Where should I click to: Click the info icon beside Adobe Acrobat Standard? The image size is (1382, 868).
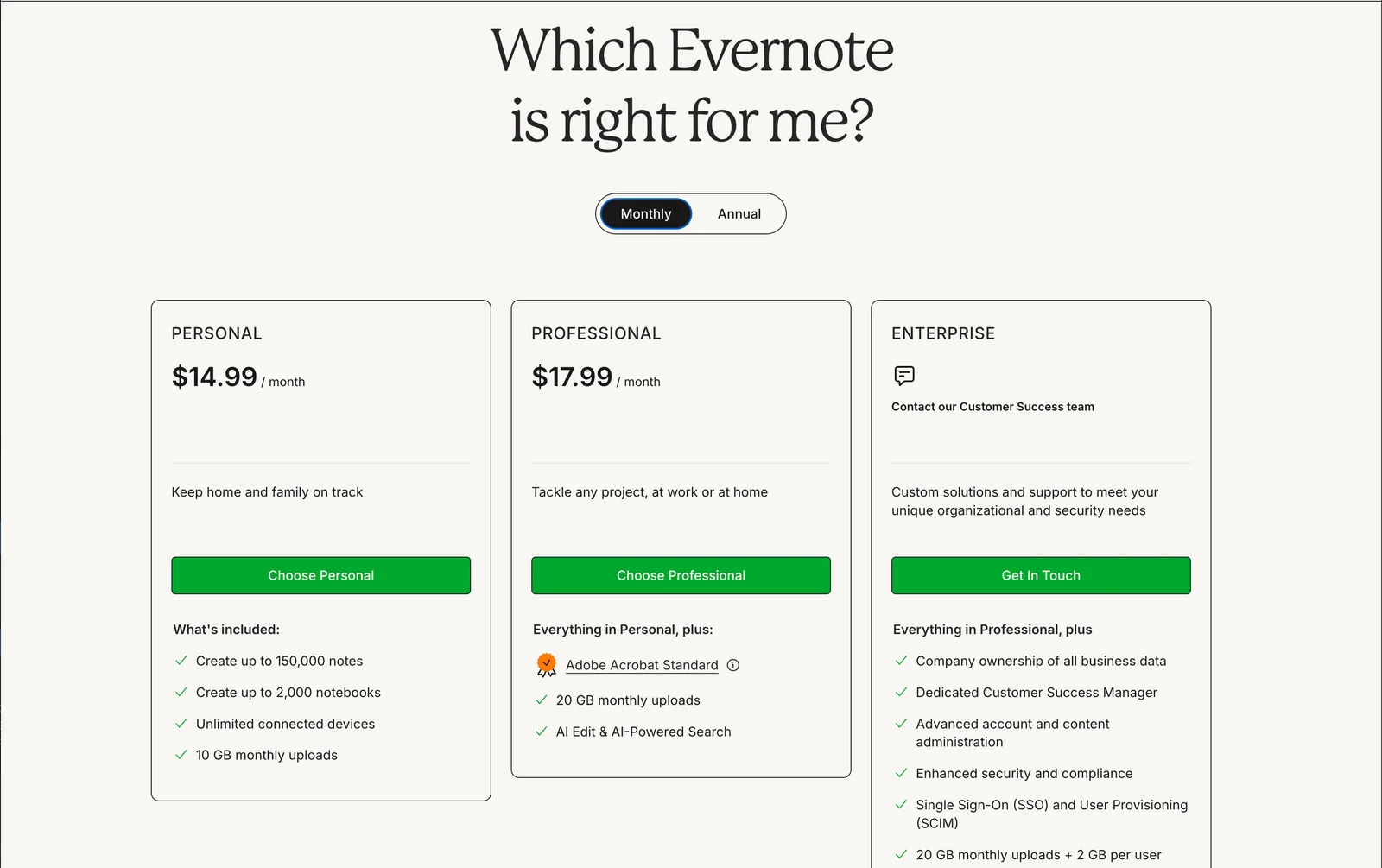coord(732,665)
